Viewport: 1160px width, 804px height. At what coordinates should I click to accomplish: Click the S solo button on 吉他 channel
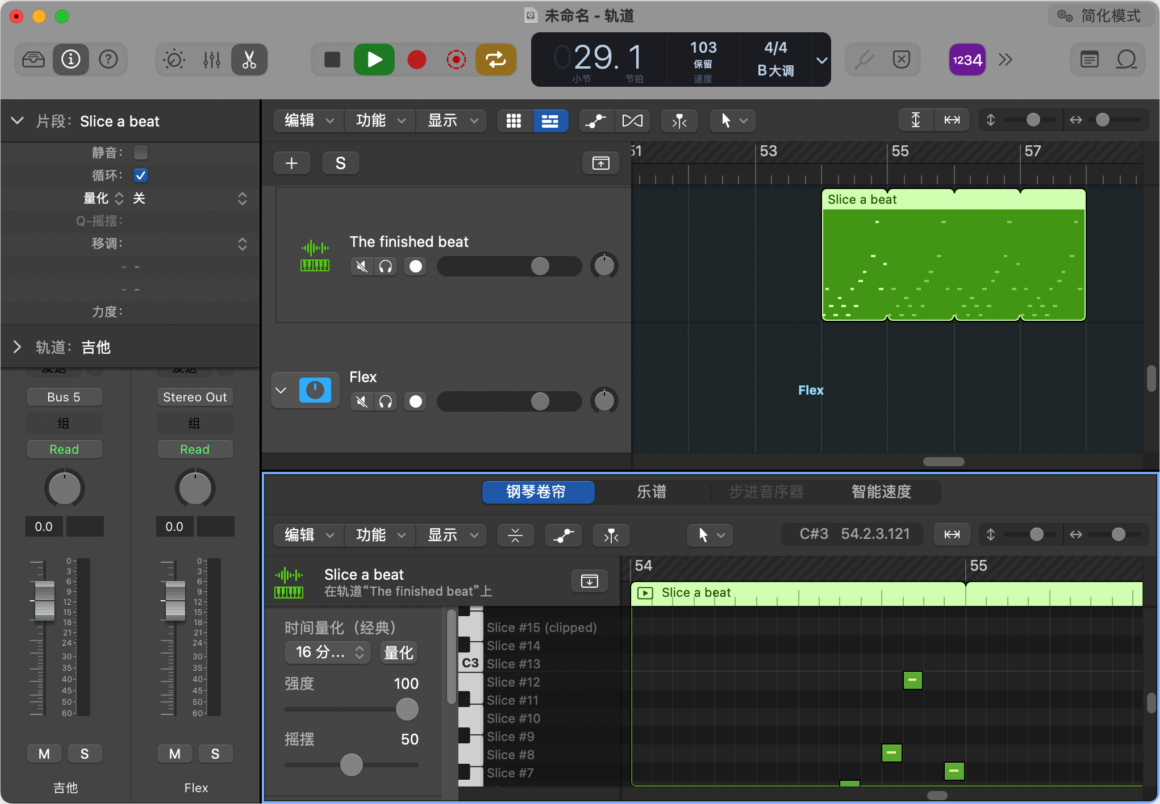click(84, 754)
